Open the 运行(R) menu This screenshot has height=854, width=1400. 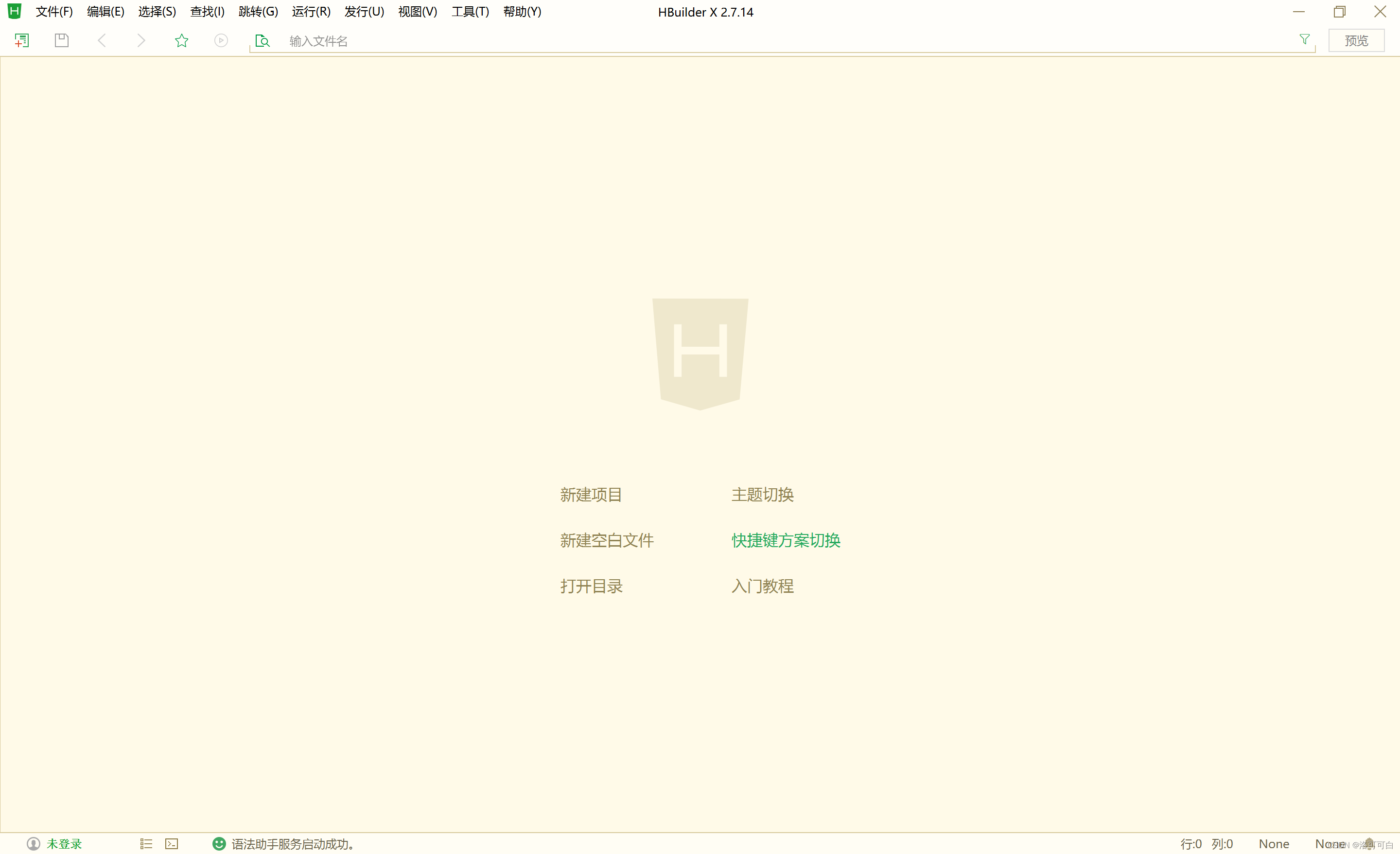310,11
